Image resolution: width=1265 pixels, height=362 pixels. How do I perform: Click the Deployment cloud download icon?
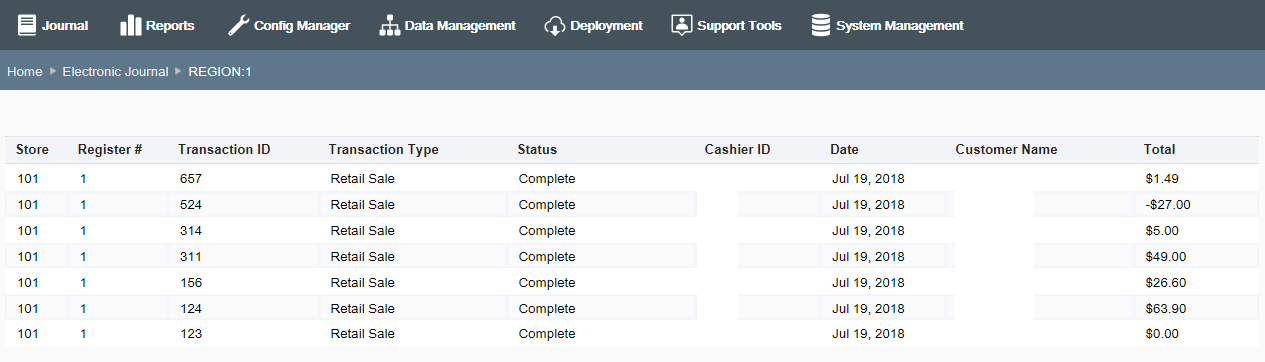click(555, 25)
